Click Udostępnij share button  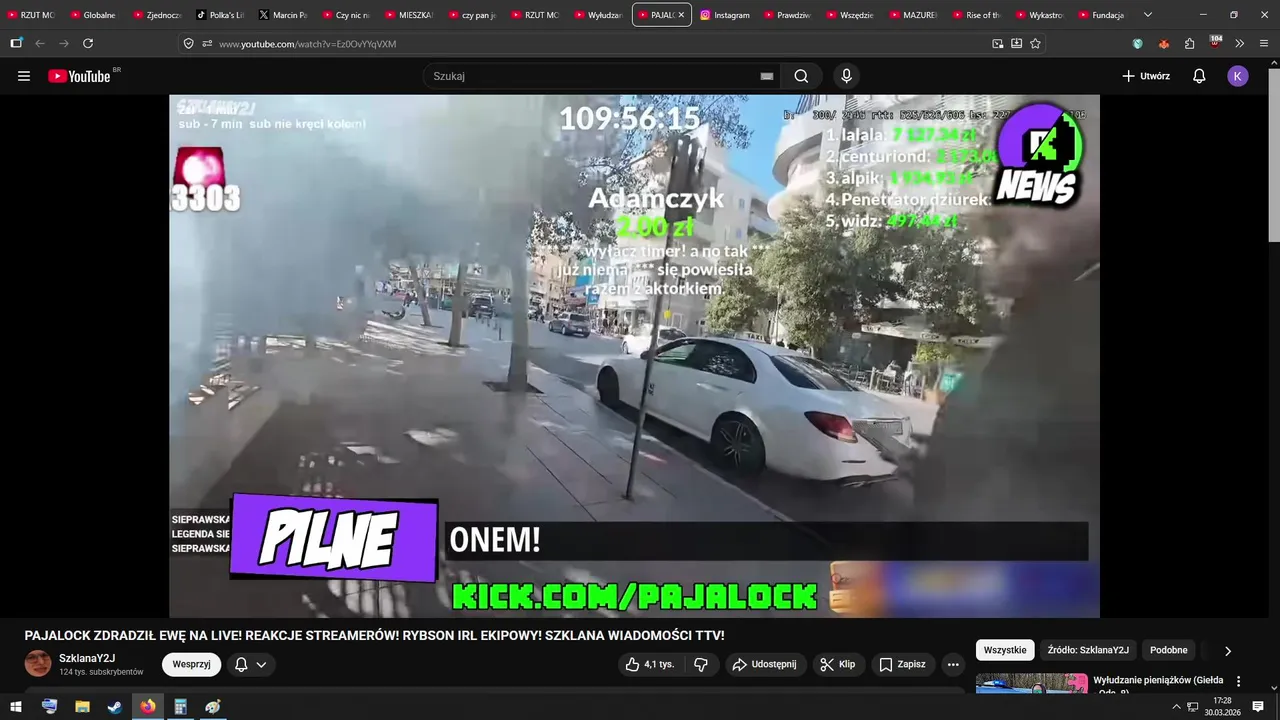pos(764,664)
